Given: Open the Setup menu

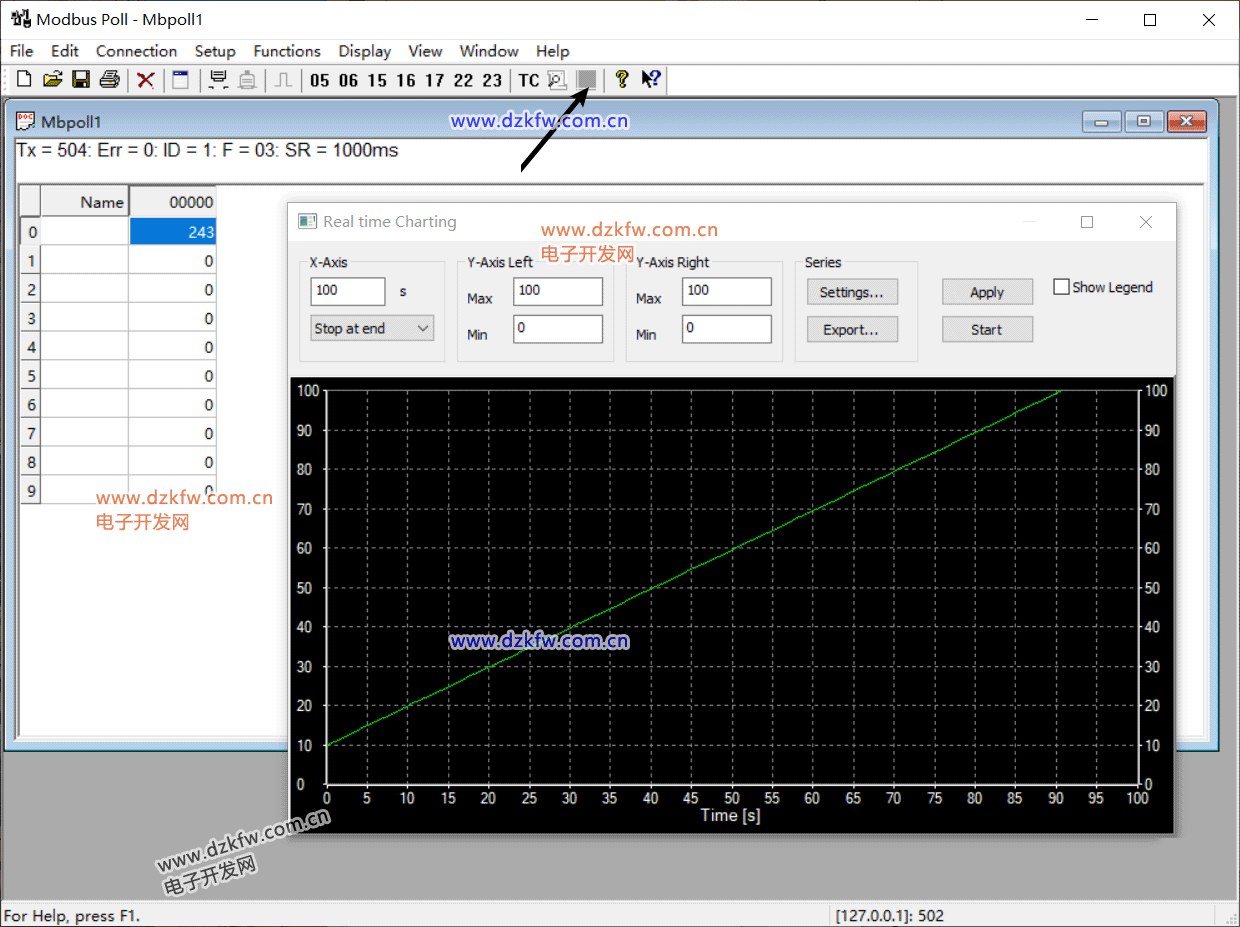Looking at the screenshot, I should [x=215, y=51].
